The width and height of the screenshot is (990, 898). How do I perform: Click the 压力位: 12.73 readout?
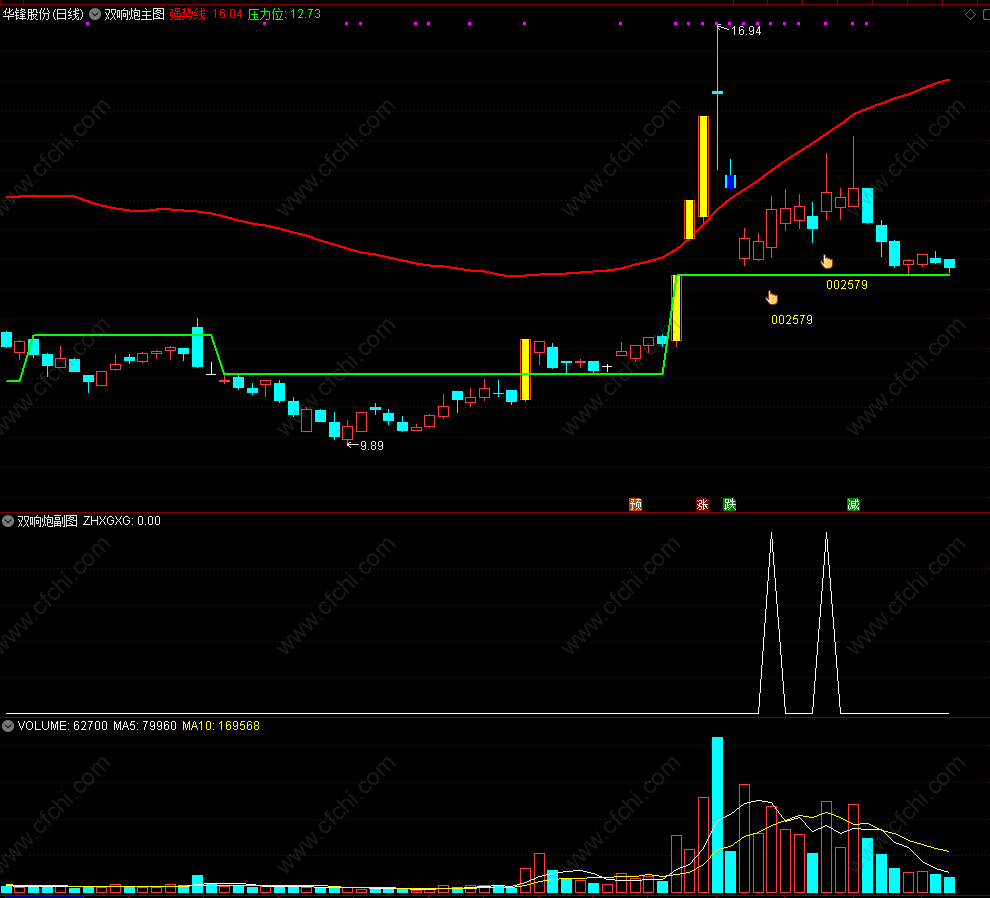coord(284,14)
